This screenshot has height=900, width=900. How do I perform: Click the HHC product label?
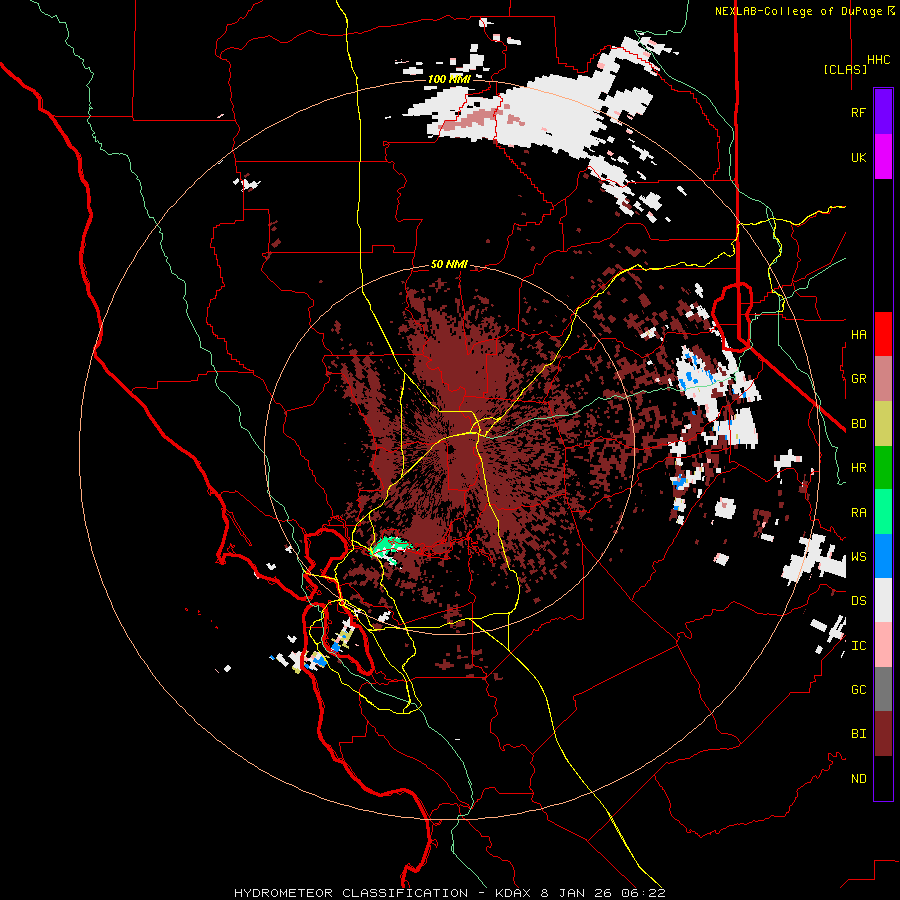click(878, 60)
